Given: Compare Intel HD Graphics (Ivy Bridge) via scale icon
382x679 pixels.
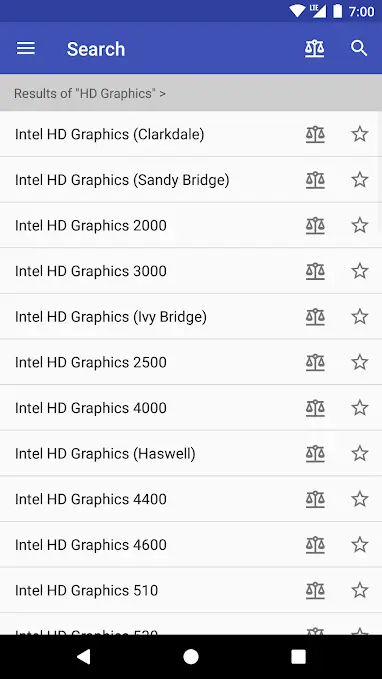Looking at the screenshot, I should pyautogui.click(x=315, y=317).
